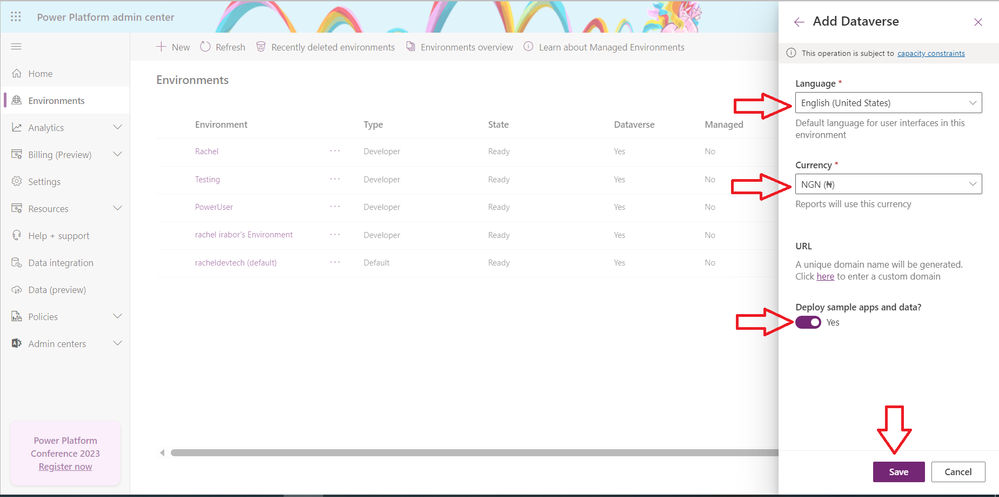Screen dimensions: 999x497
Task: Click the Home house icon
Action: (17, 74)
